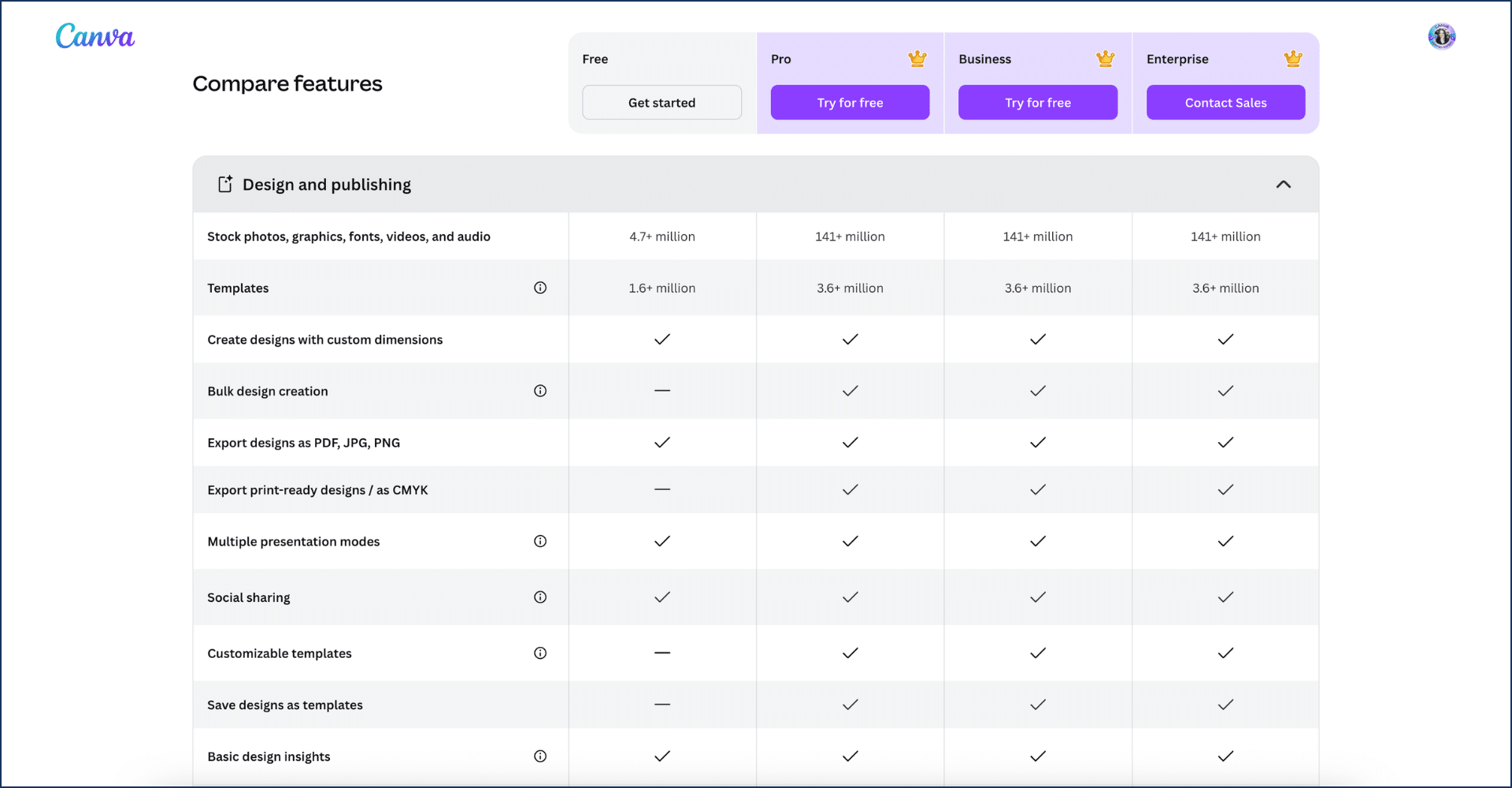The image size is (1512, 788).
Task: Open the user profile avatar
Action: (1441, 36)
